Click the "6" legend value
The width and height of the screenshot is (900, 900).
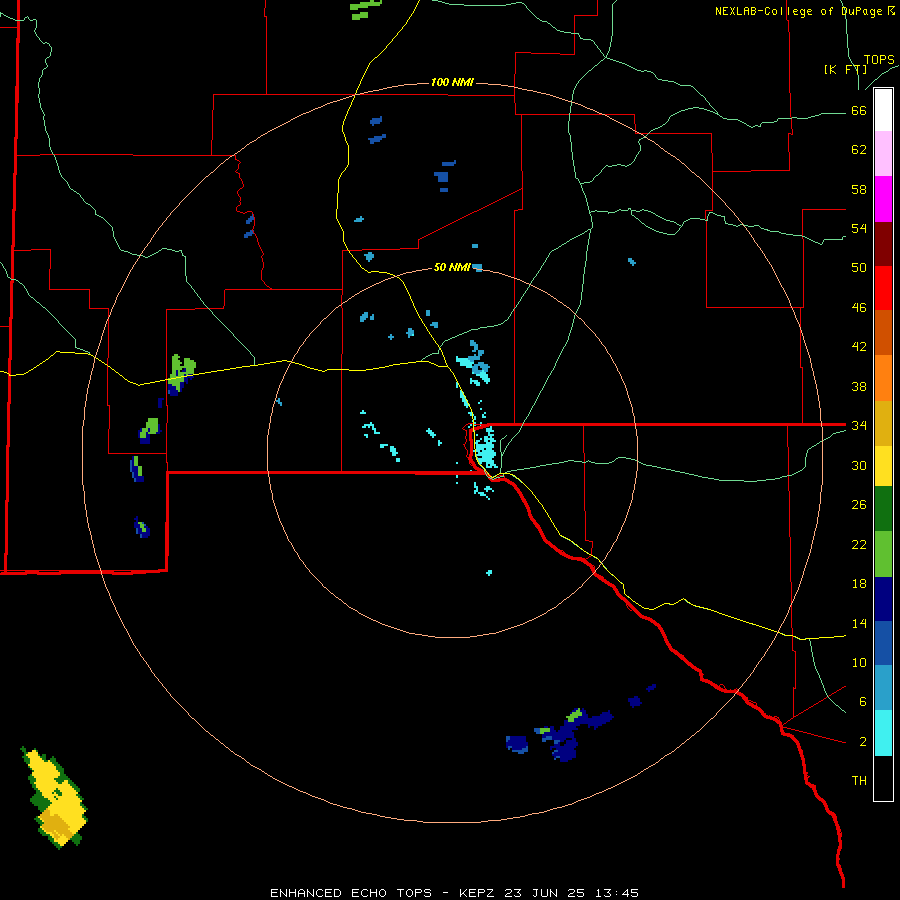pos(863,702)
